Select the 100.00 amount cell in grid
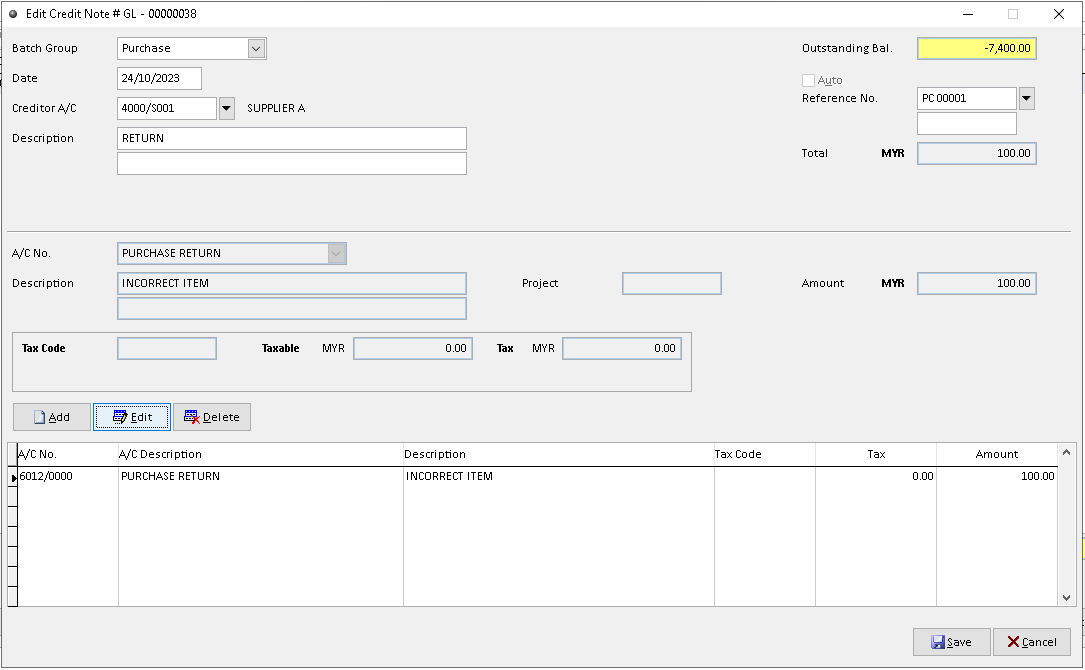The height and width of the screenshot is (670, 1085). point(996,476)
